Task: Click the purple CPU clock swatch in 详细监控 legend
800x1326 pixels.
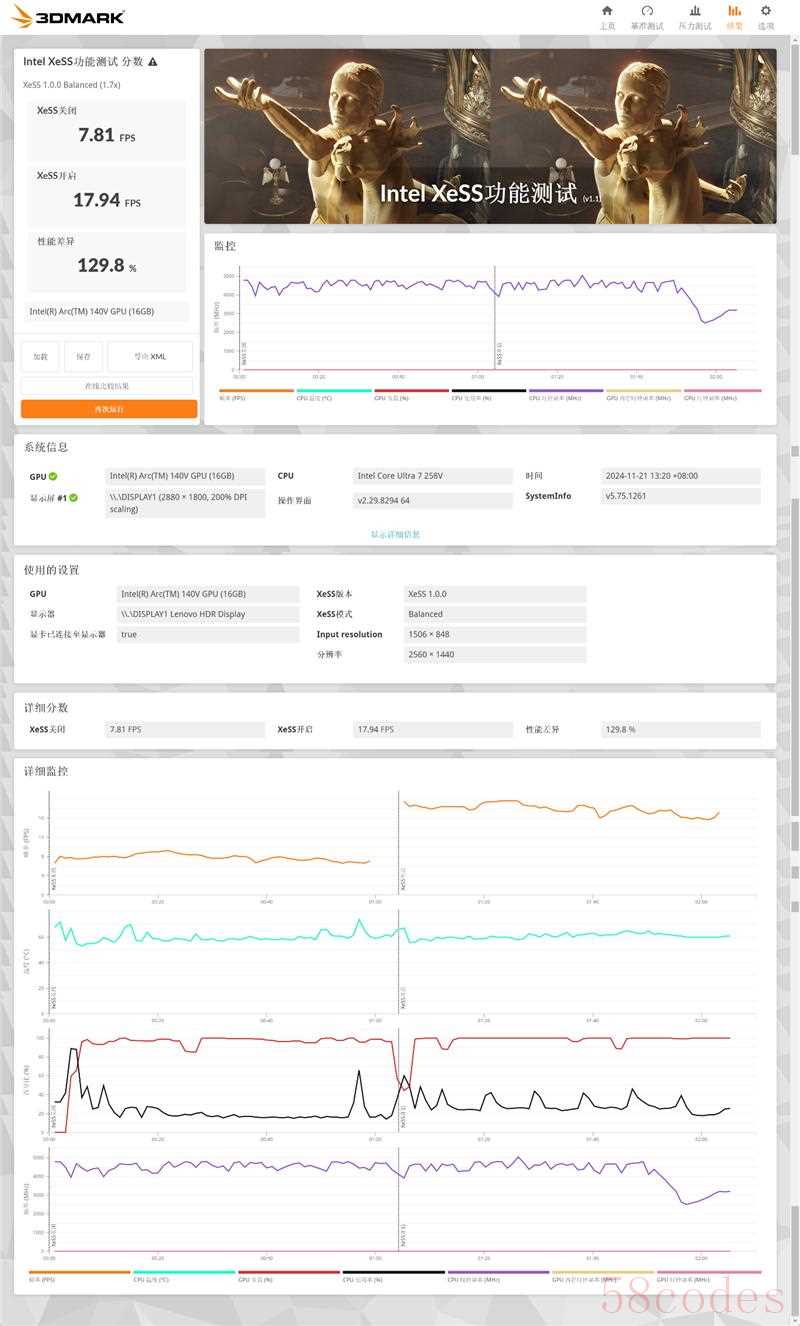Action: coord(497,1274)
